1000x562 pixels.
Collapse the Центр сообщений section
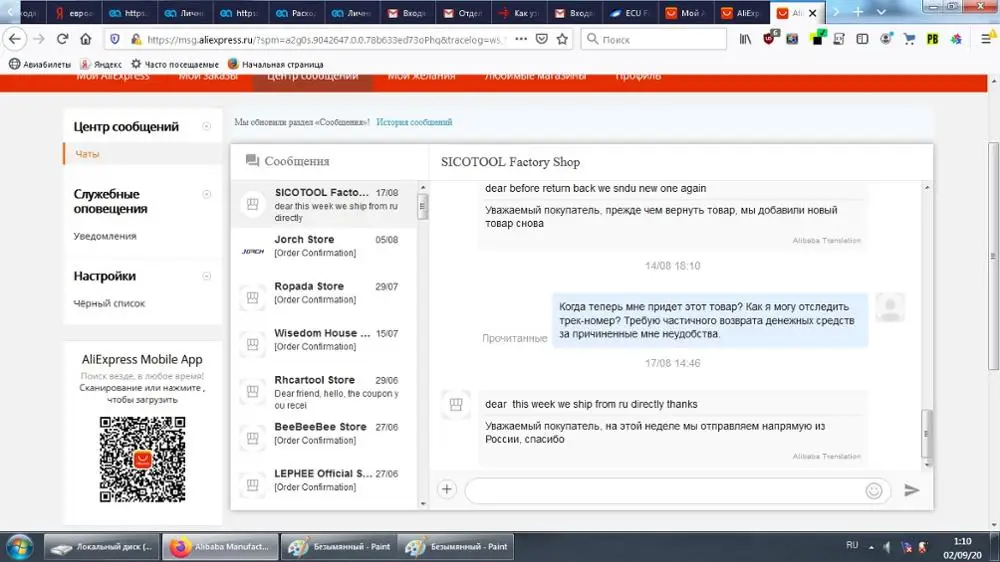pyautogui.click(x=207, y=126)
